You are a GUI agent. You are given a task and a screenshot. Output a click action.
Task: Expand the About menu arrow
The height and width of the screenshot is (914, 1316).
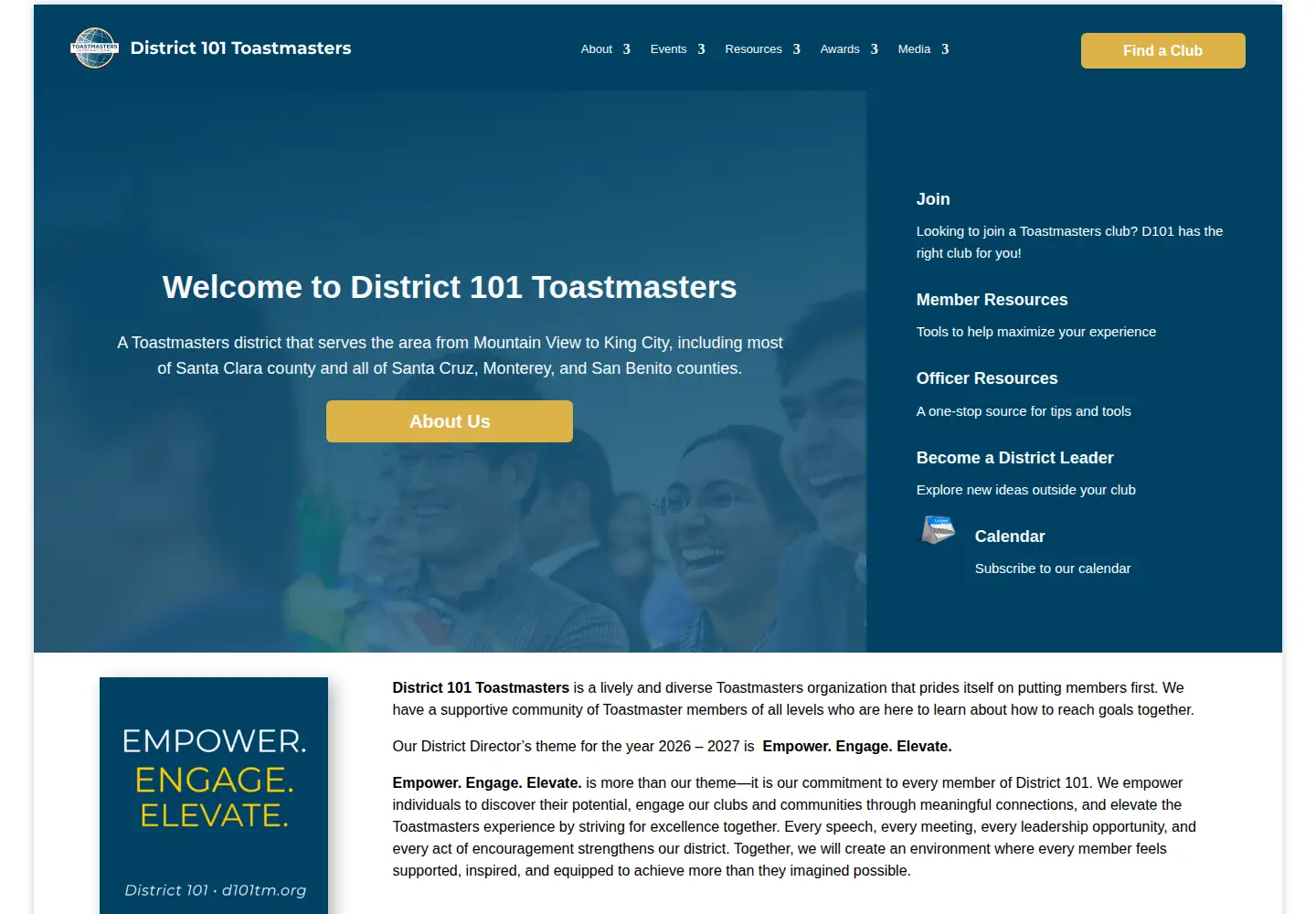(627, 49)
